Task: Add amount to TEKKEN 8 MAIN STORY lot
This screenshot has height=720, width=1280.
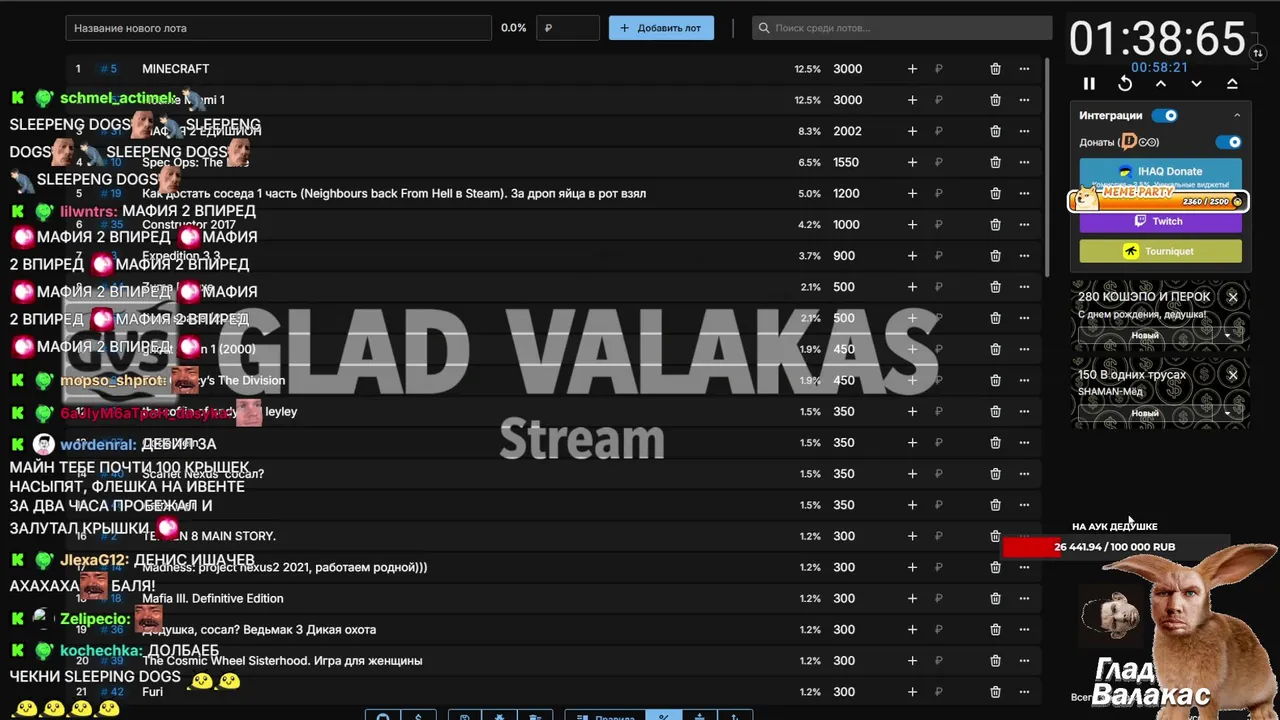Action: 912,536
